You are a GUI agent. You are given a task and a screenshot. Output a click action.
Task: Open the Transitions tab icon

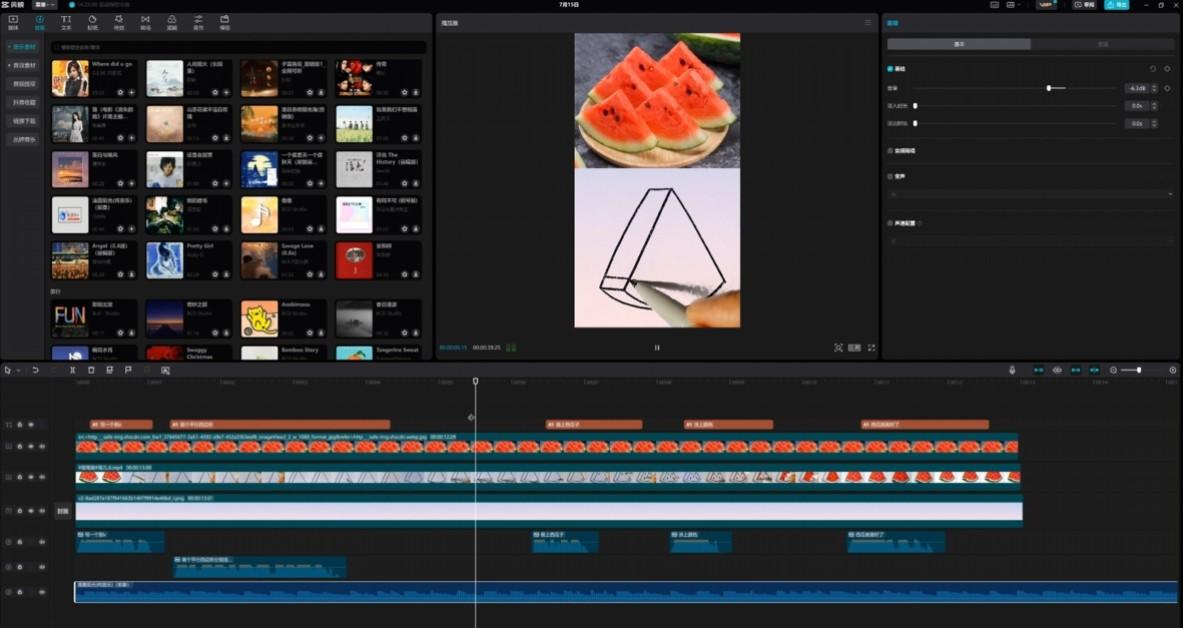(145, 22)
